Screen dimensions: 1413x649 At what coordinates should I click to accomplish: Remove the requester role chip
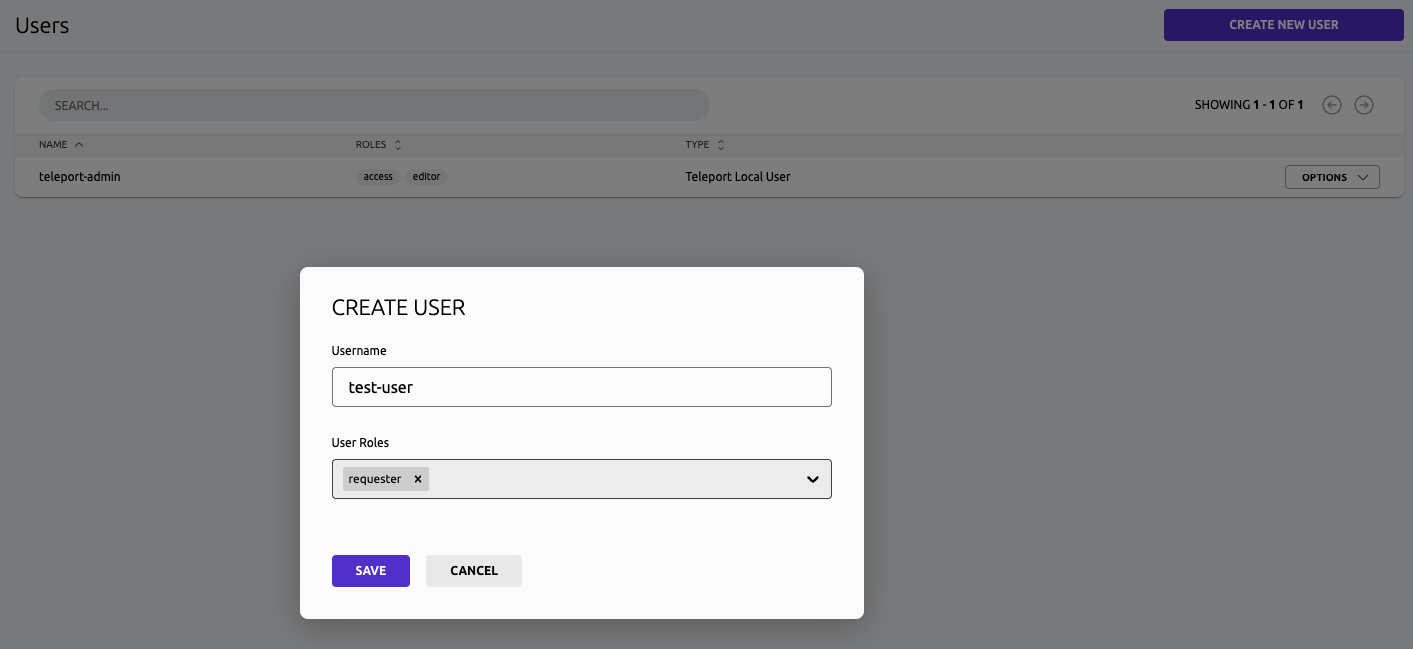[x=418, y=478]
